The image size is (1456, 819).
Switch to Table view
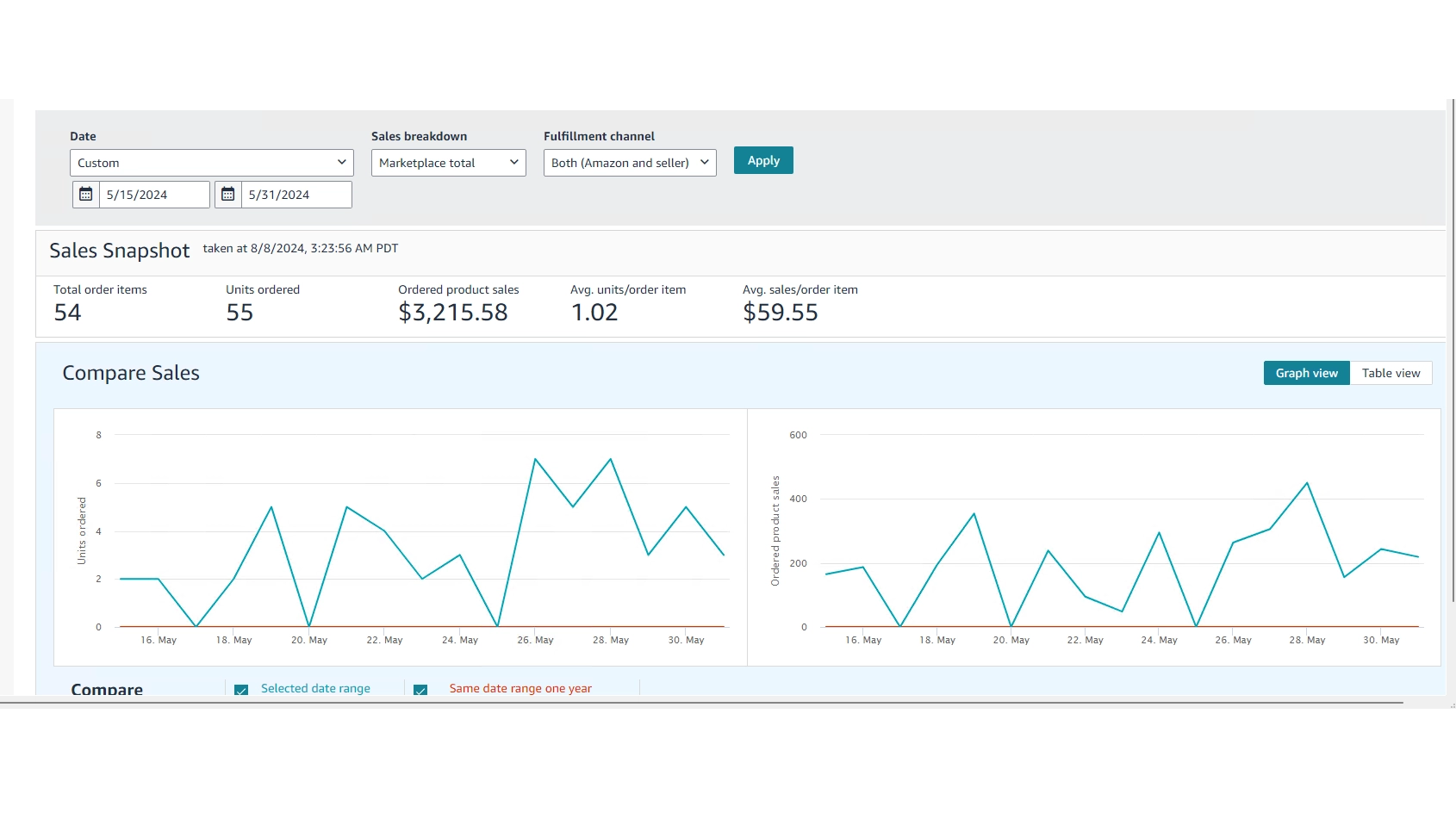[1391, 373]
